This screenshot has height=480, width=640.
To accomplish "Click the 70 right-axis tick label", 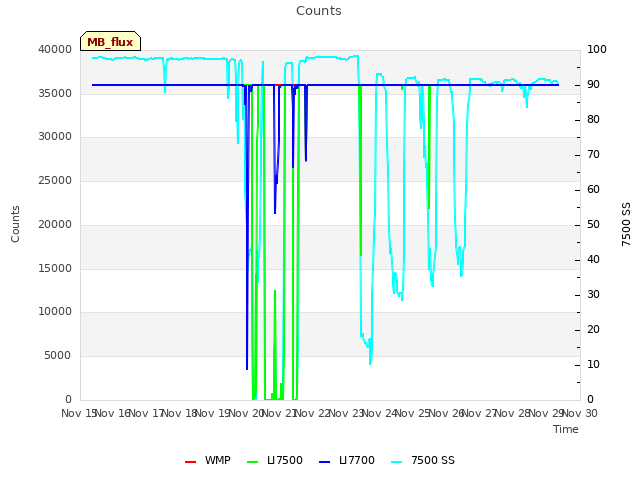I will pyautogui.click(x=593, y=155).
